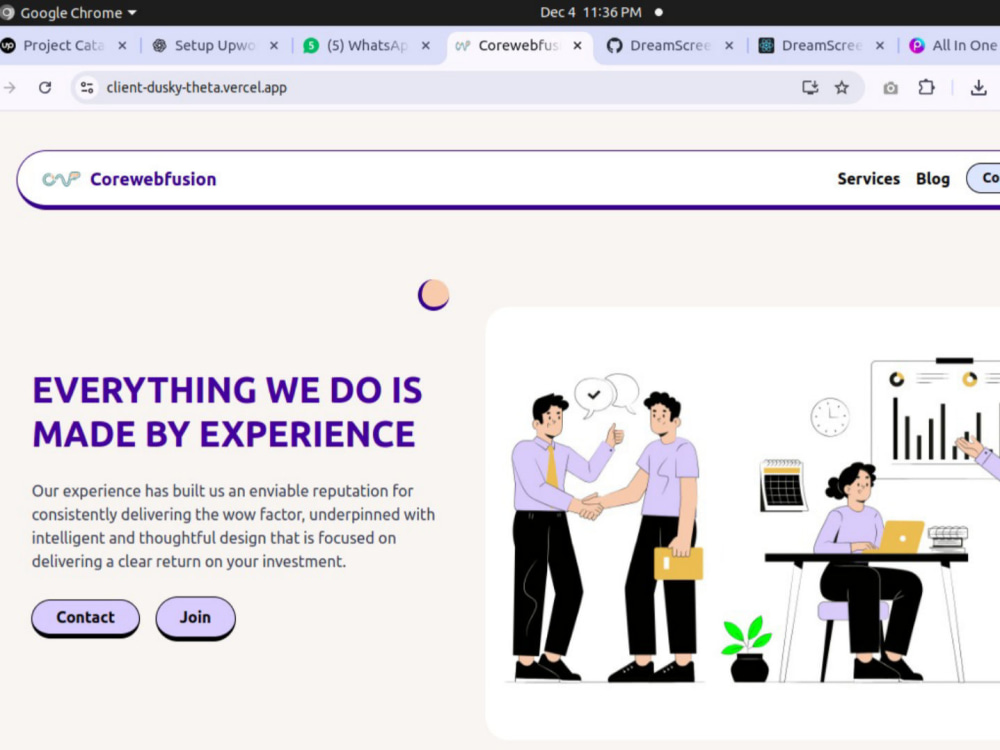Open the Dec 4 11:36 PM clock
1000x750 pixels.
pyautogui.click(x=591, y=13)
